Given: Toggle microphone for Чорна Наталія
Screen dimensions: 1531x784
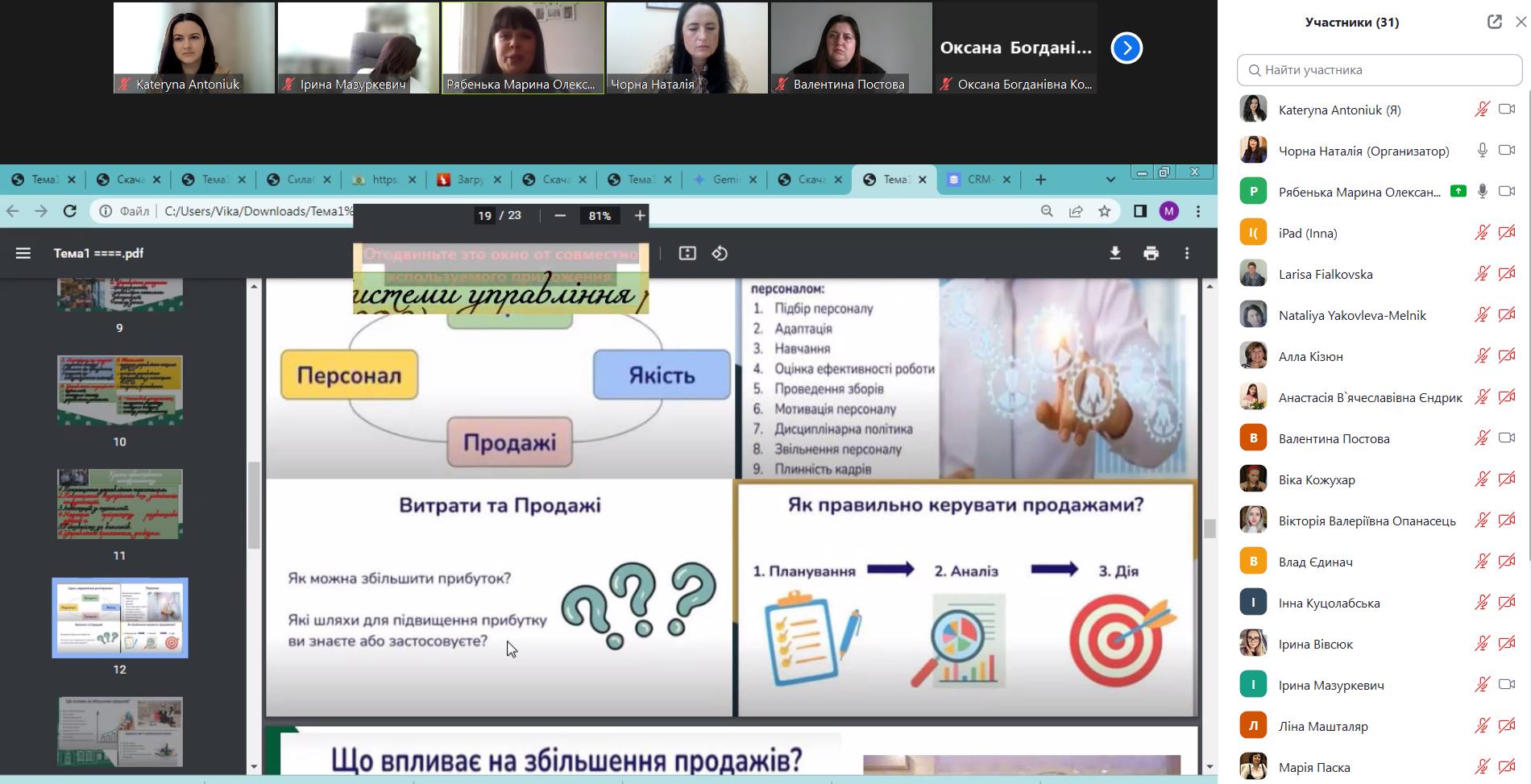Looking at the screenshot, I should click(x=1482, y=151).
